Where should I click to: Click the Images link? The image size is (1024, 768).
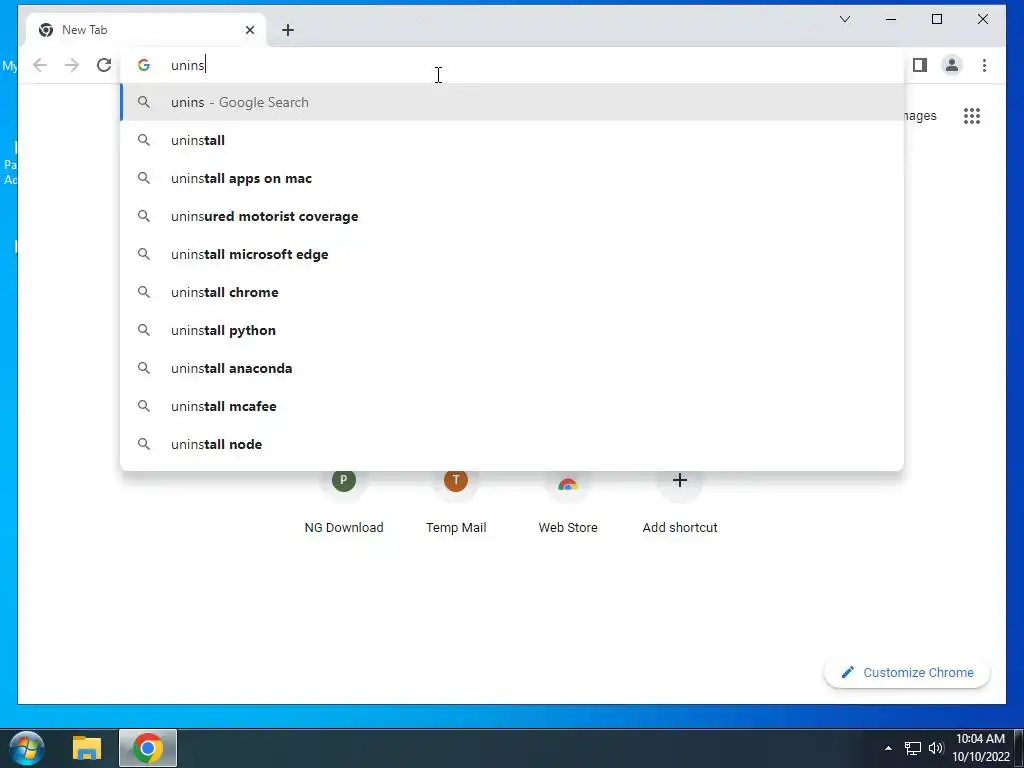pyautogui.click(x=920, y=116)
